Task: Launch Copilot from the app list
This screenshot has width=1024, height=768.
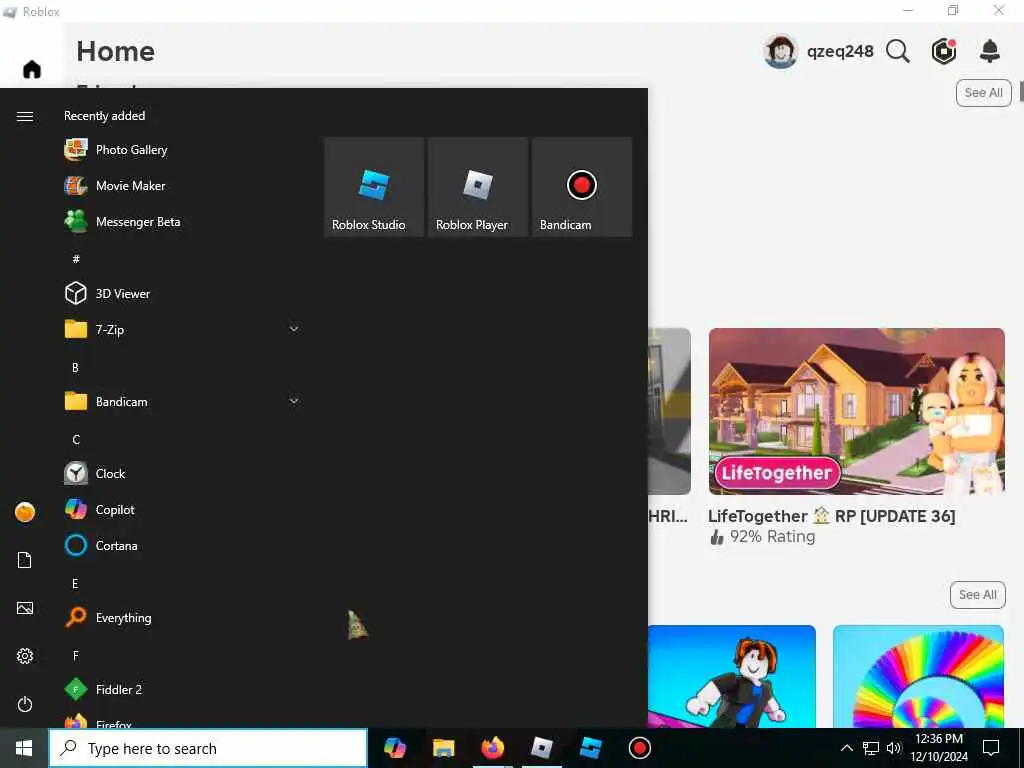Action: pos(183,509)
